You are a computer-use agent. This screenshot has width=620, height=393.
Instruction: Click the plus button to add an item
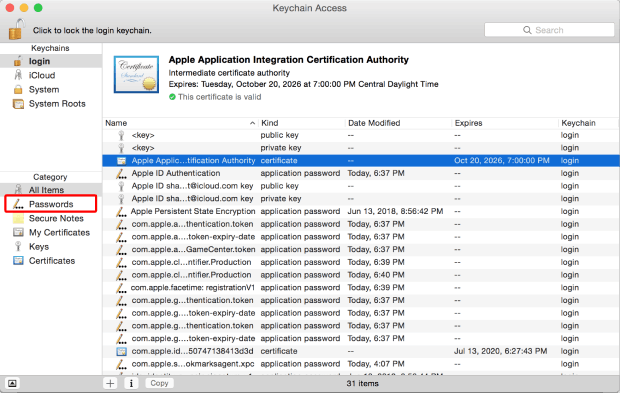point(110,383)
